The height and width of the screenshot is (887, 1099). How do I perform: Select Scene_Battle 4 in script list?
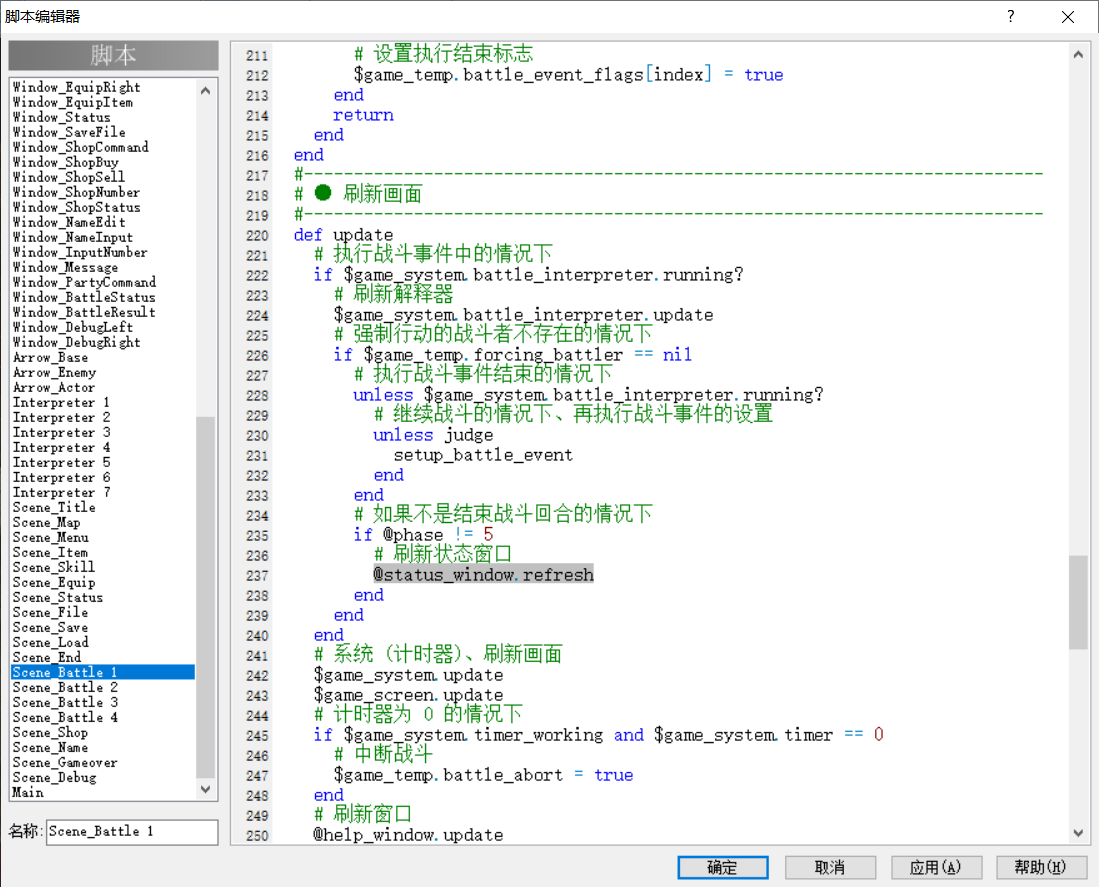[x=103, y=717]
